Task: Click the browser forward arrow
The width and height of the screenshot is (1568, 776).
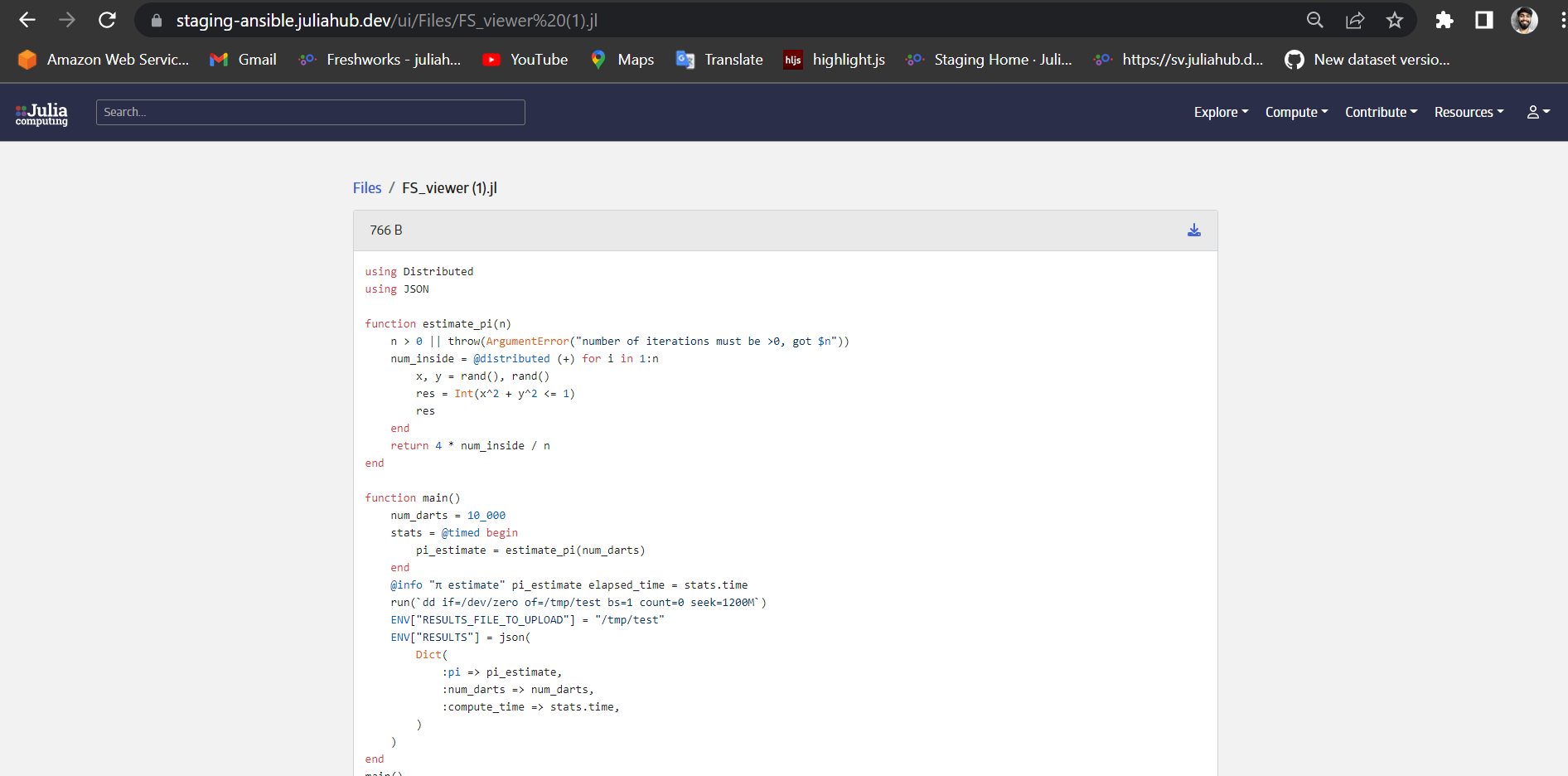Action: [67, 20]
